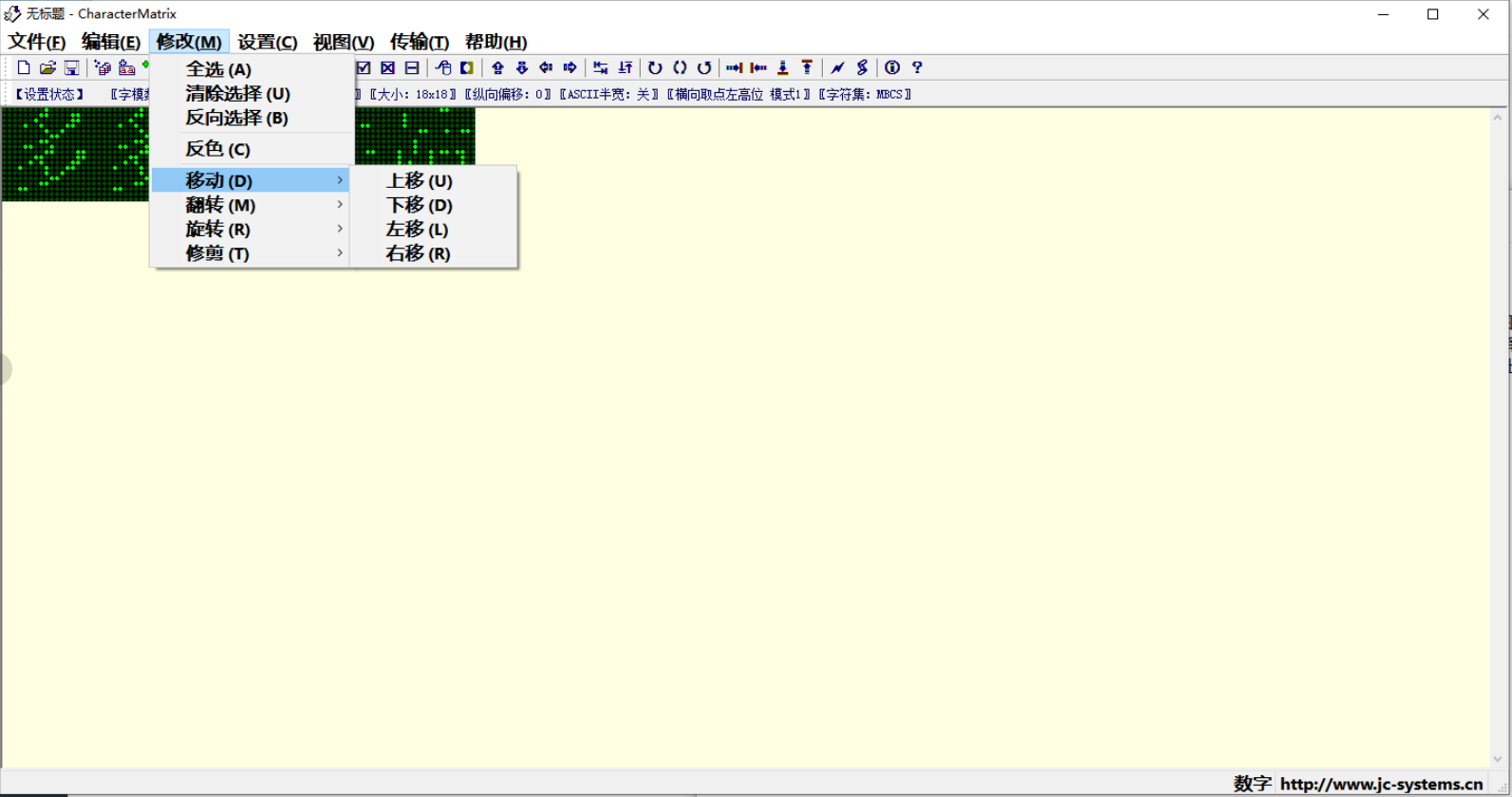Open the 文件(F) menu

[x=37, y=42]
